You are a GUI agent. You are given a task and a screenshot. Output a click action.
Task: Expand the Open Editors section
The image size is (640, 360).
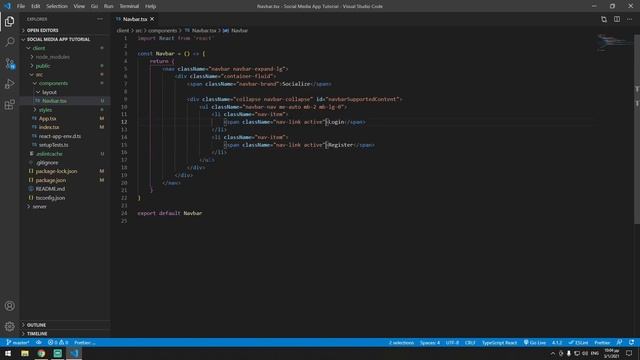42,30
